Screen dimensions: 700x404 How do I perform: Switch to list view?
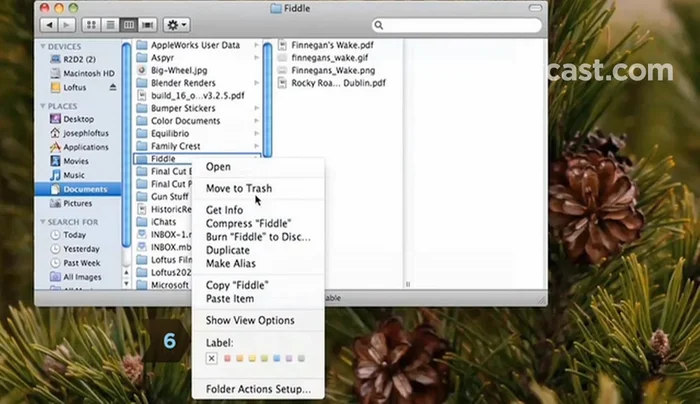tap(110, 24)
